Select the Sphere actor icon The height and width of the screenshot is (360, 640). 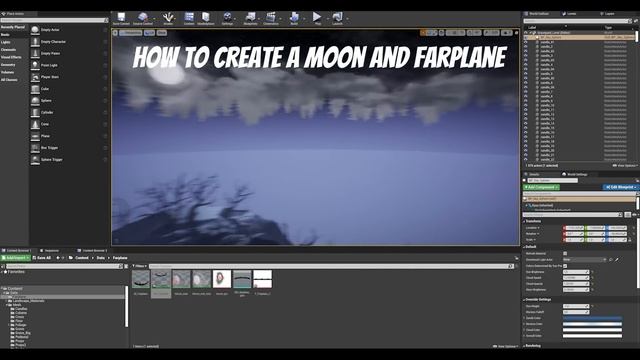point(35,100)
